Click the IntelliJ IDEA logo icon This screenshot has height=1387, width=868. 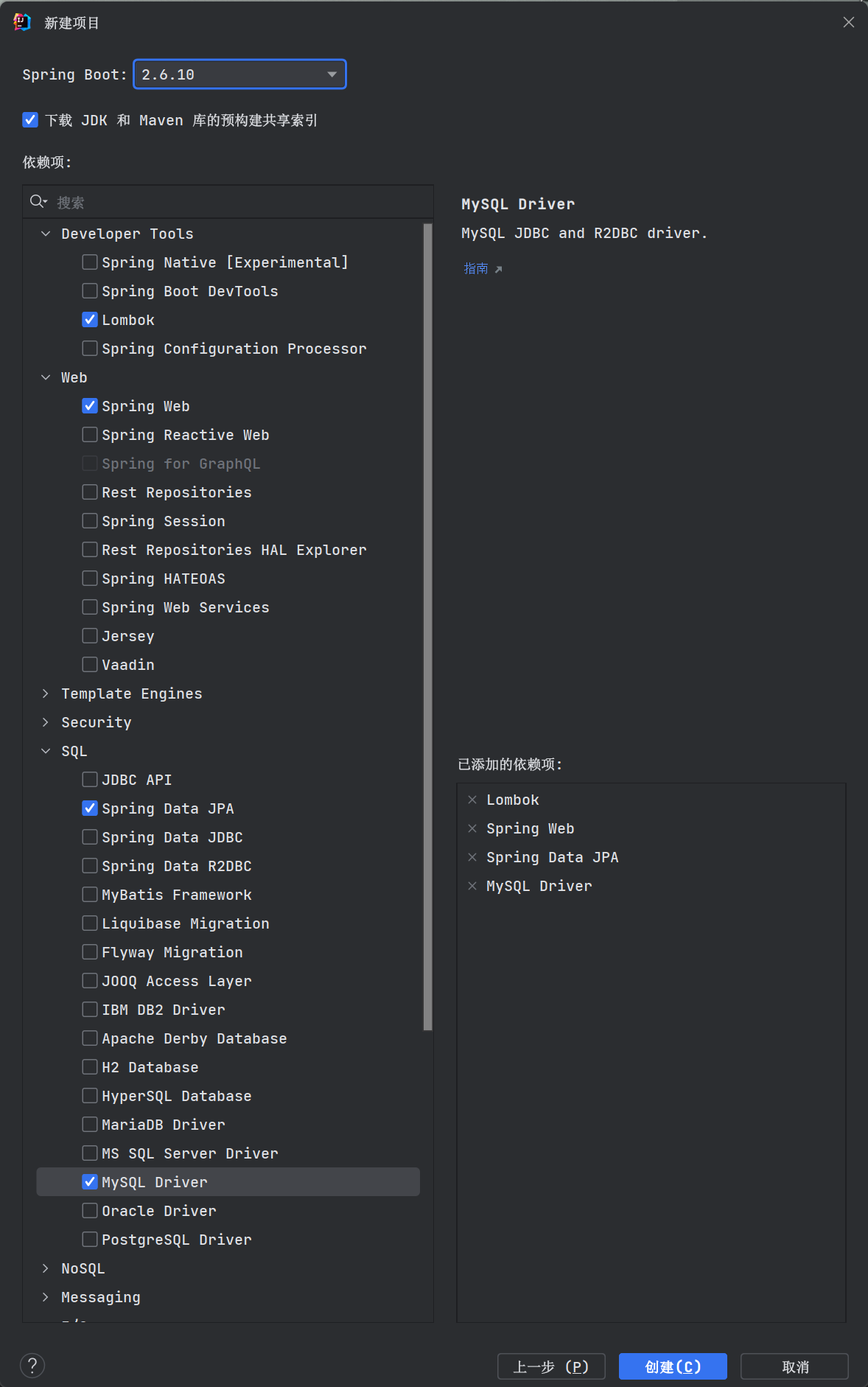coord(22,22)
